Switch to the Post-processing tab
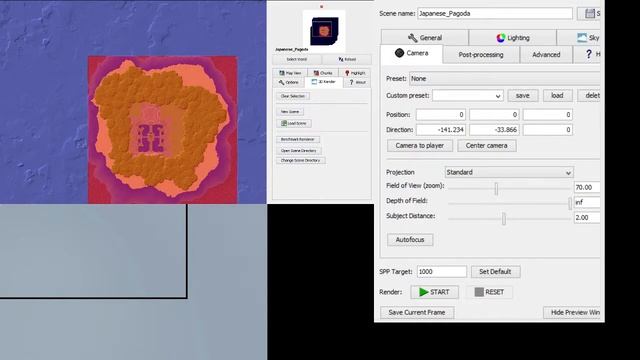Image resolution: width=640 pixels, height=360 pixels. 481,54
